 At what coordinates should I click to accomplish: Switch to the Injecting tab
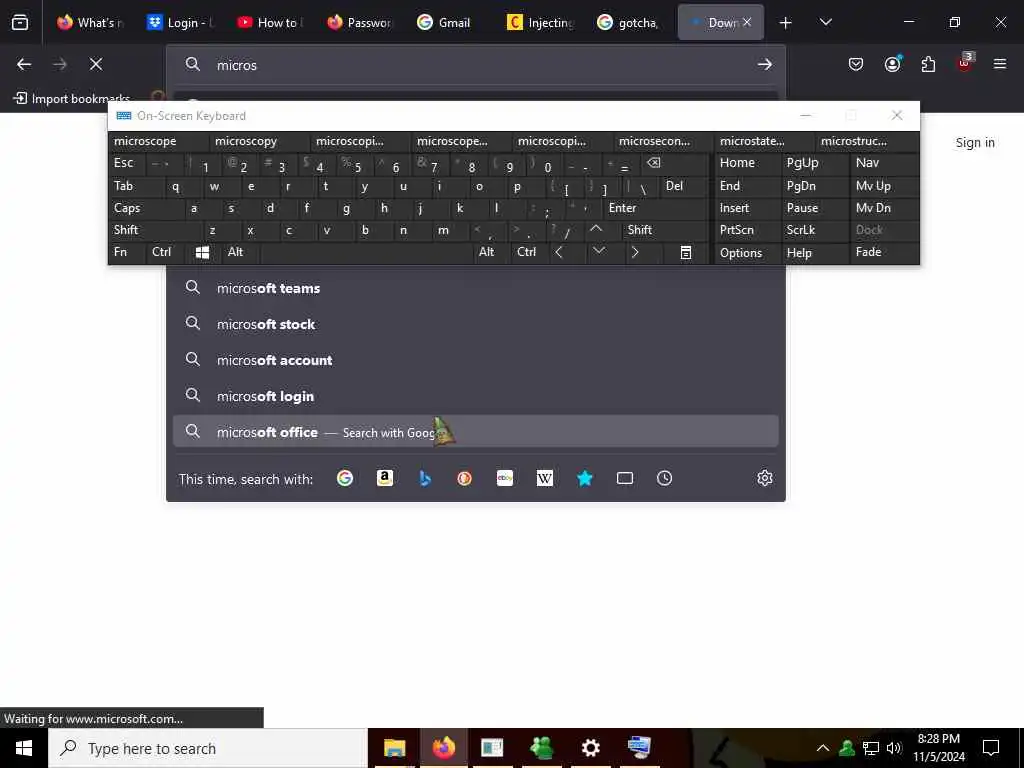(541, 23)
